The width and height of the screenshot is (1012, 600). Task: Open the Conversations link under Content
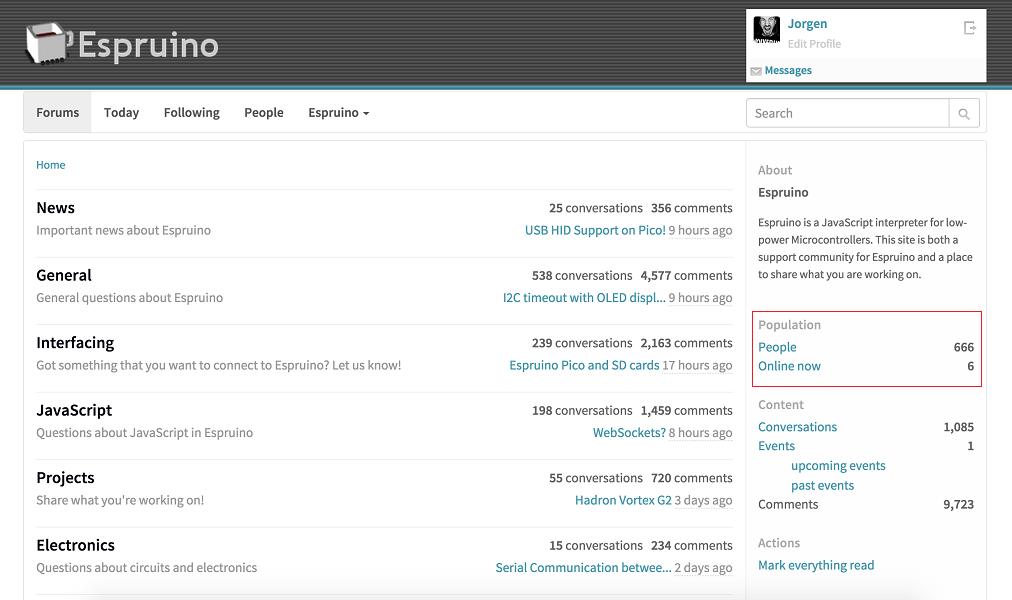tap(797, 427)
